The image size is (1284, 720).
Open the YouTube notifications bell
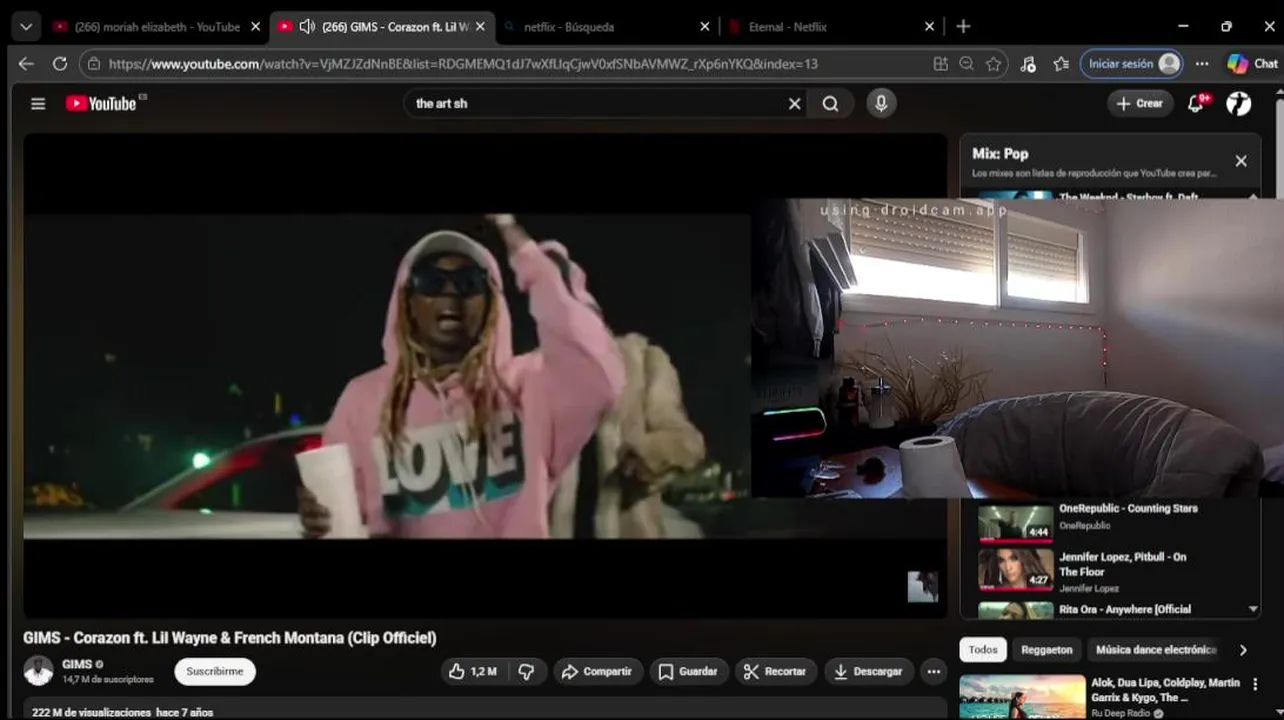tap(1197, 103)
